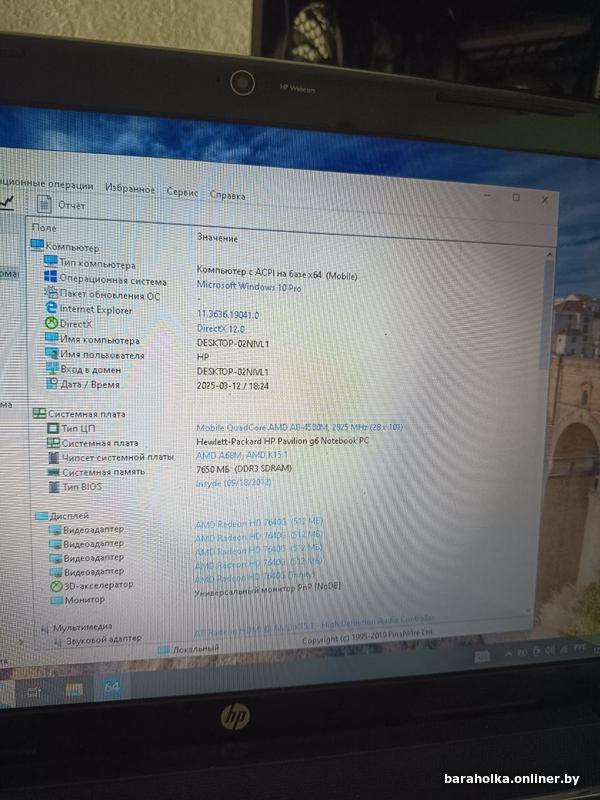The image size is (600, 800).
Task: Open the Microsoft Windows 10 Pro link
Action: pyautogui.click(x=249, y=286)
